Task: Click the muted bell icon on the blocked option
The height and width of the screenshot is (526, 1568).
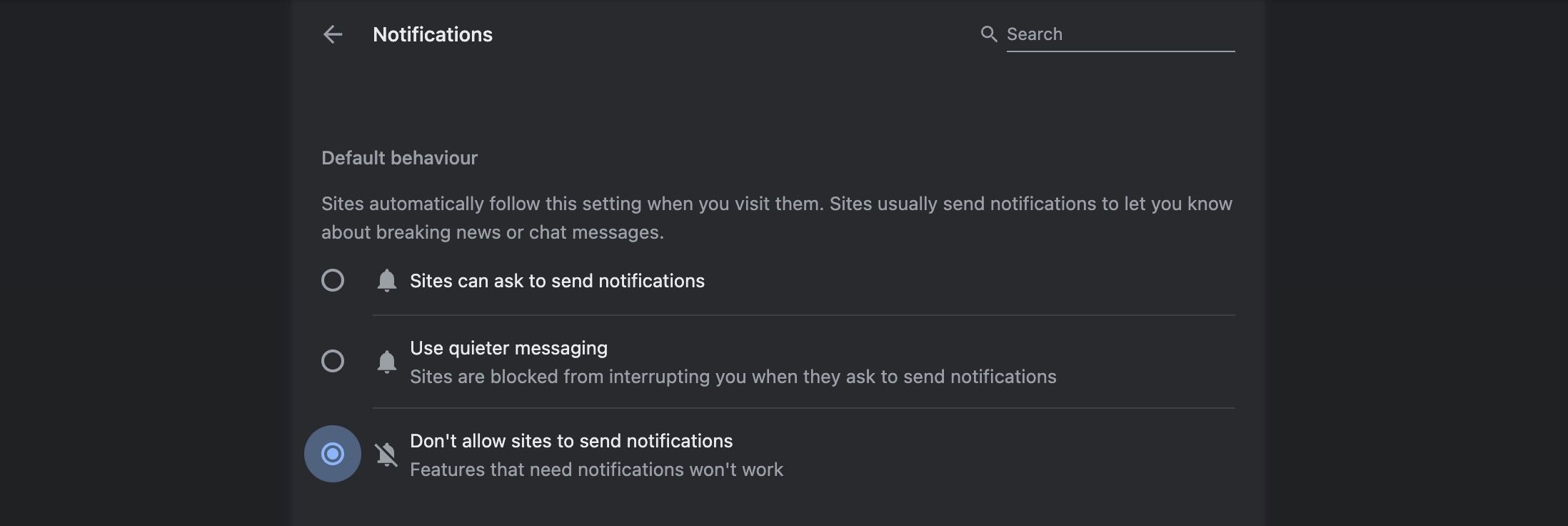Action: 387,454
